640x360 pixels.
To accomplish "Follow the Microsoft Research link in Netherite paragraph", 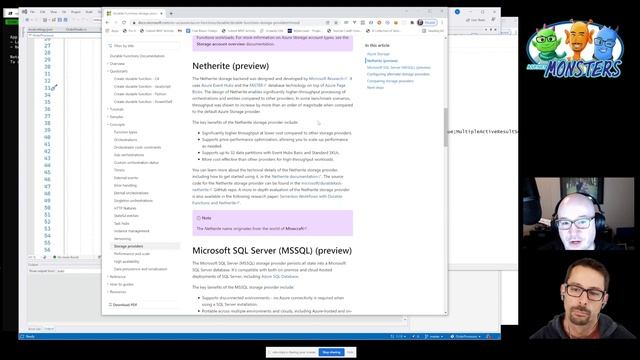I will tap(328, 79).
